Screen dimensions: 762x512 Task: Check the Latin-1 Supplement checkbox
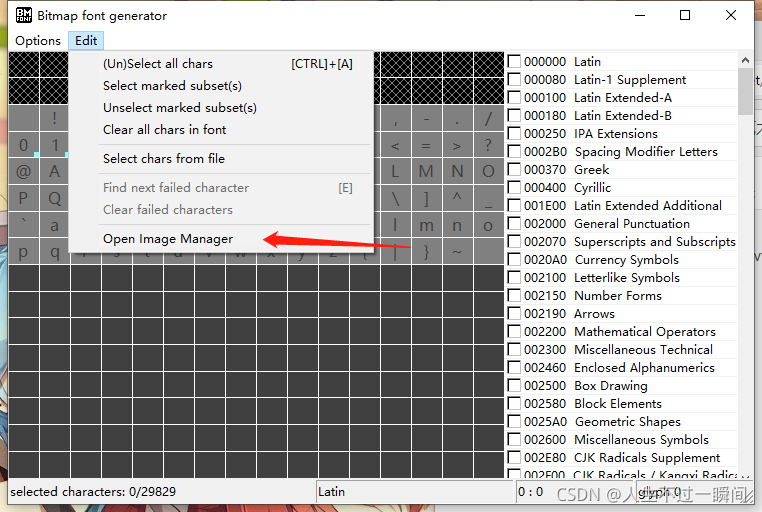pyautogui.click(x=514, y=80)
